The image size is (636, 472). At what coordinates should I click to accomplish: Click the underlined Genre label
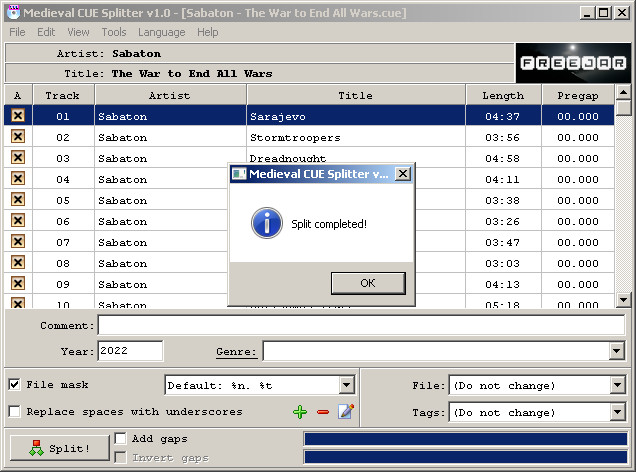[x=236, y=352]
